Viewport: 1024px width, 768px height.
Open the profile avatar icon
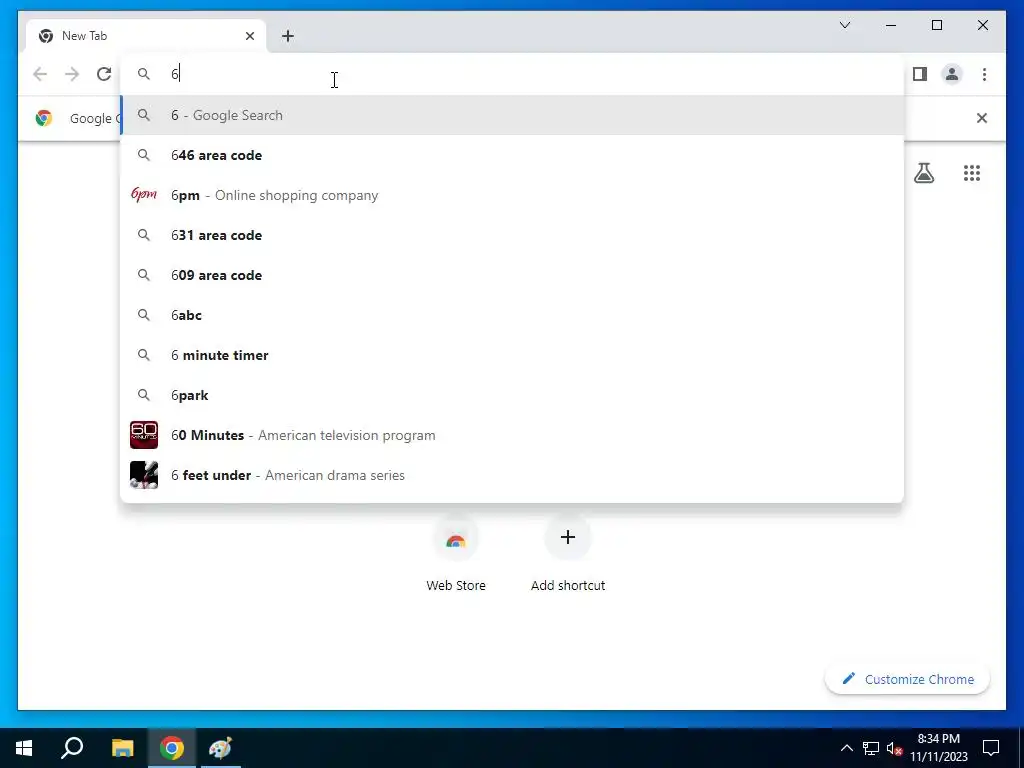(952, 74)
